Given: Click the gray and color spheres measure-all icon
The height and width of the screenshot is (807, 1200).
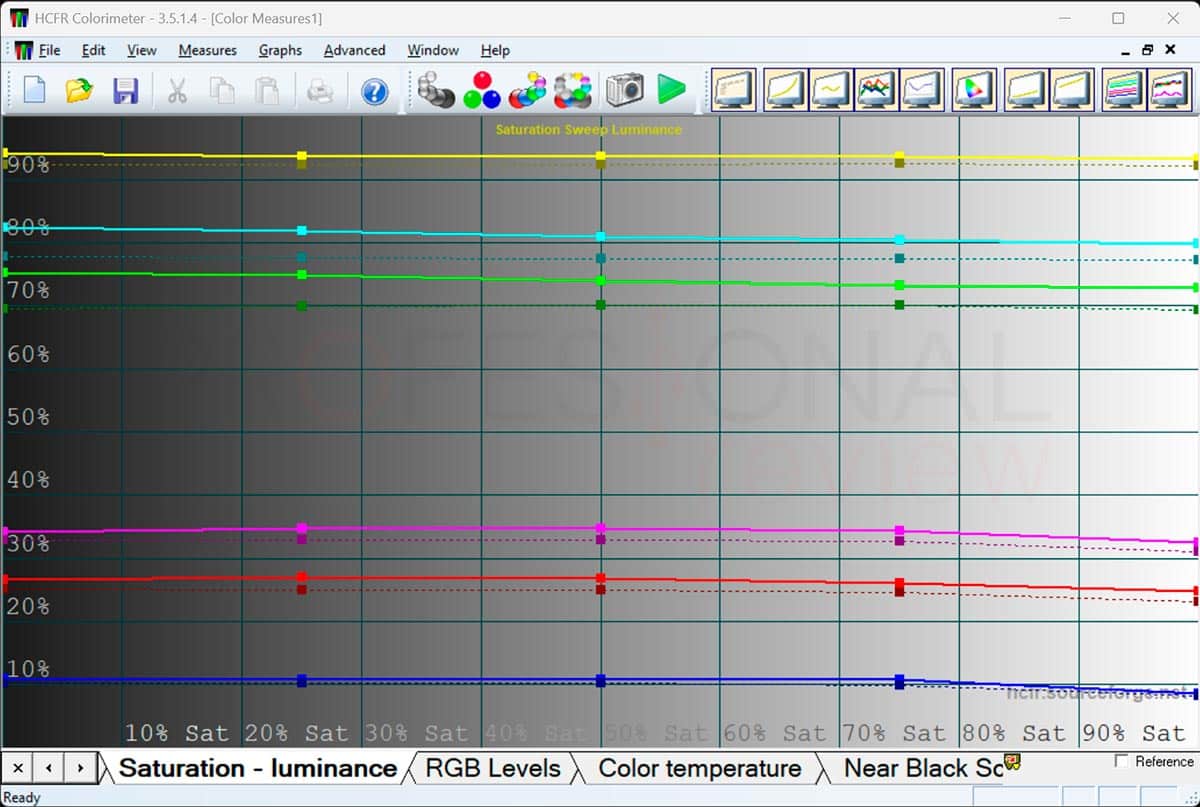Looking at the screenshot, I should (575, 90).
